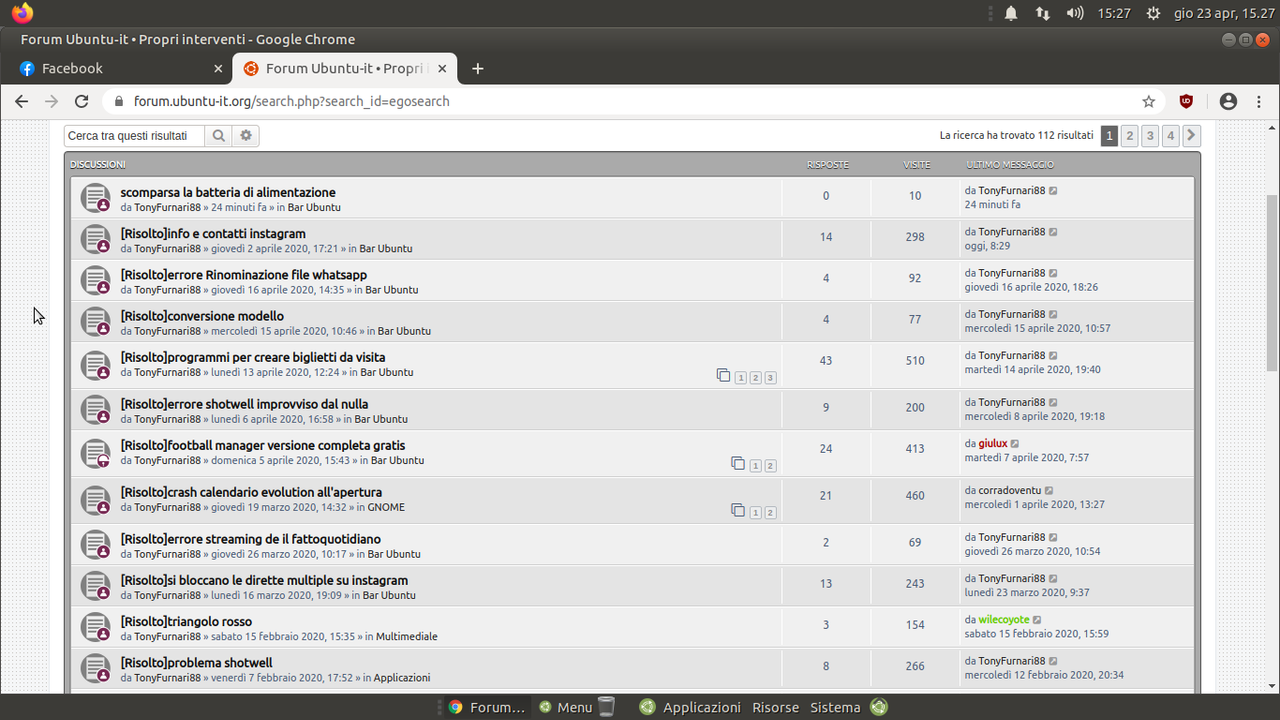The image size is (1280, 720).
Task: Go to results page 2
Action: pyautogui.click(x=1129, y=136)
